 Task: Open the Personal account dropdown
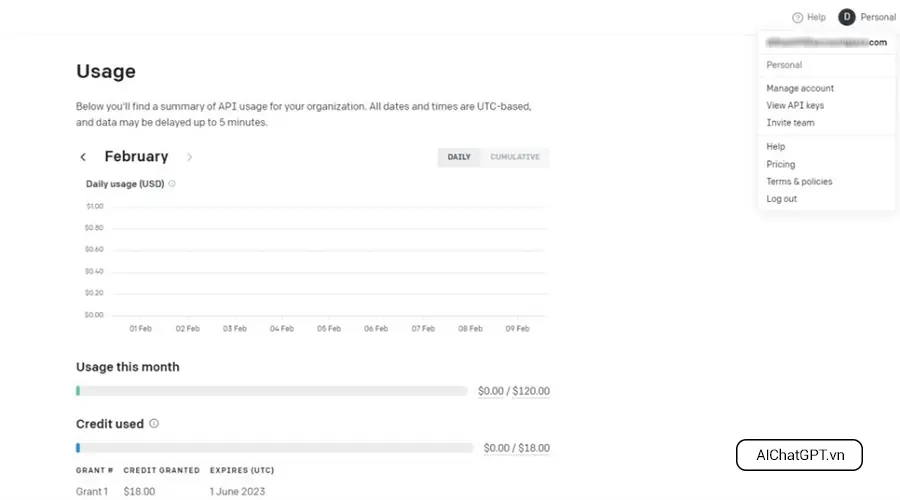[877, 17]
